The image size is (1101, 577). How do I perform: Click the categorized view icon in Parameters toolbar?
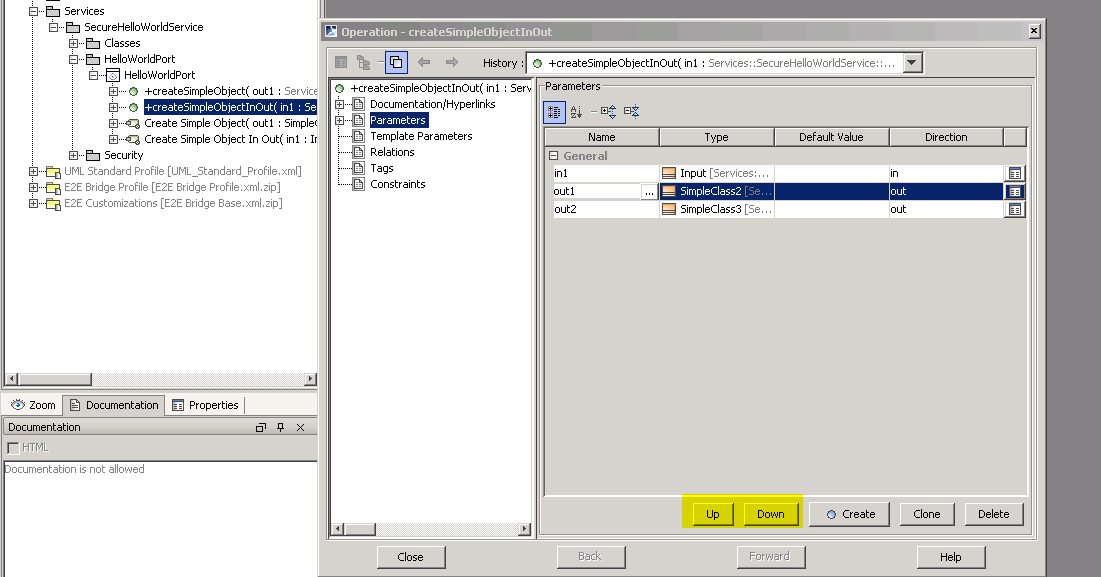[x=554, y=111]
